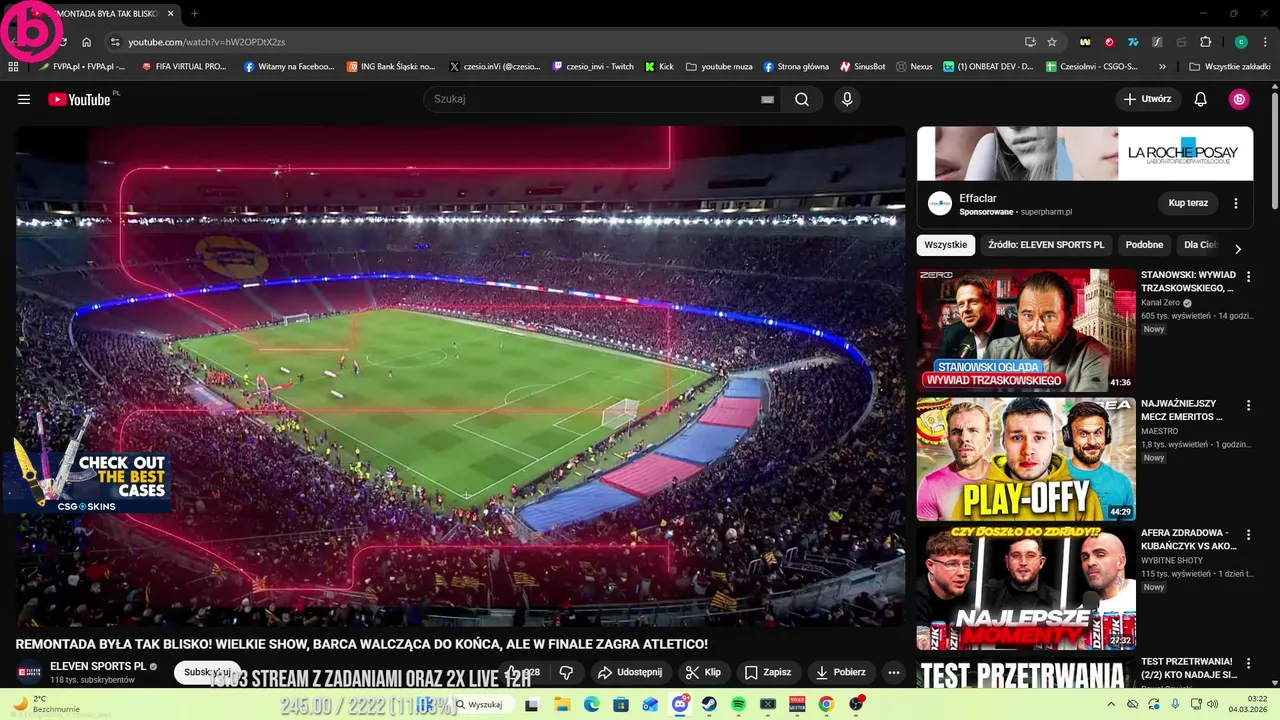This screenshot has width=1280, height=720.
Task: Click the youtube.com address bar URL
Action: (207, 42)
